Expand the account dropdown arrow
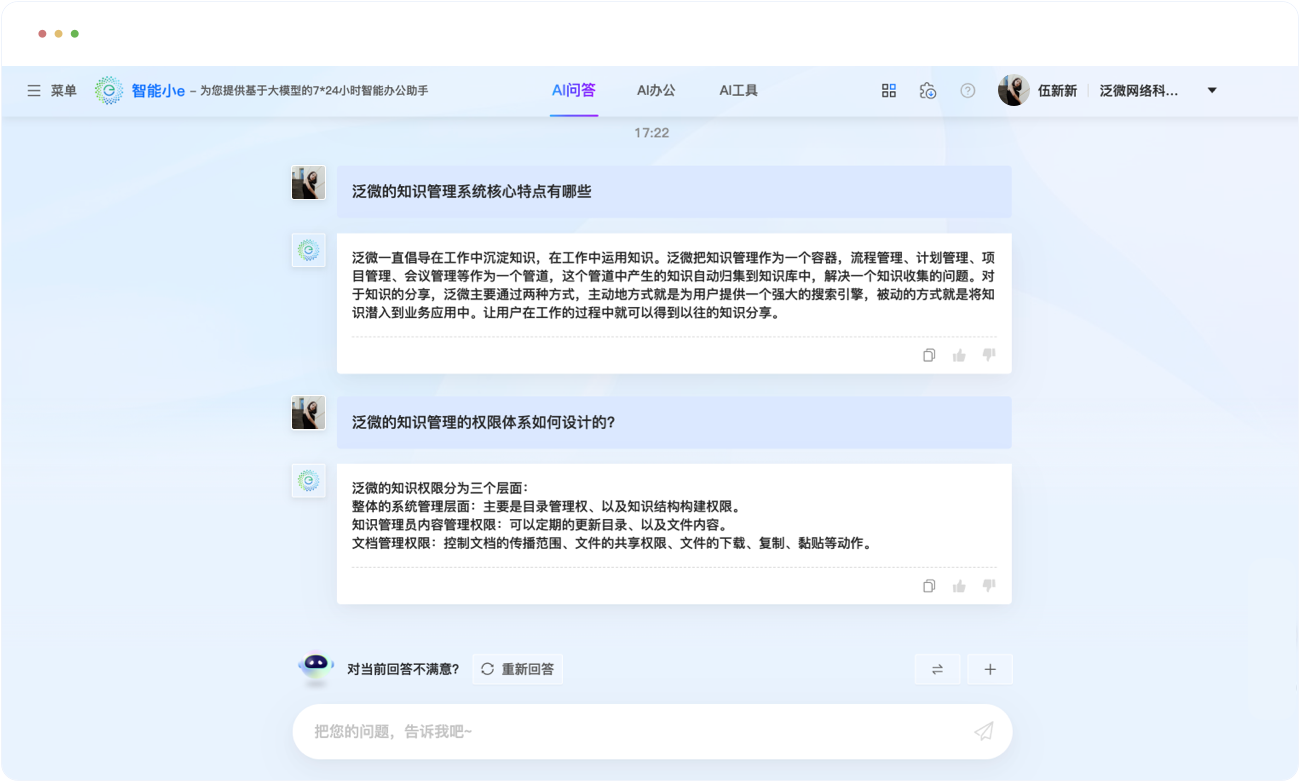 pyautogui.click(x=1212, y=91)
